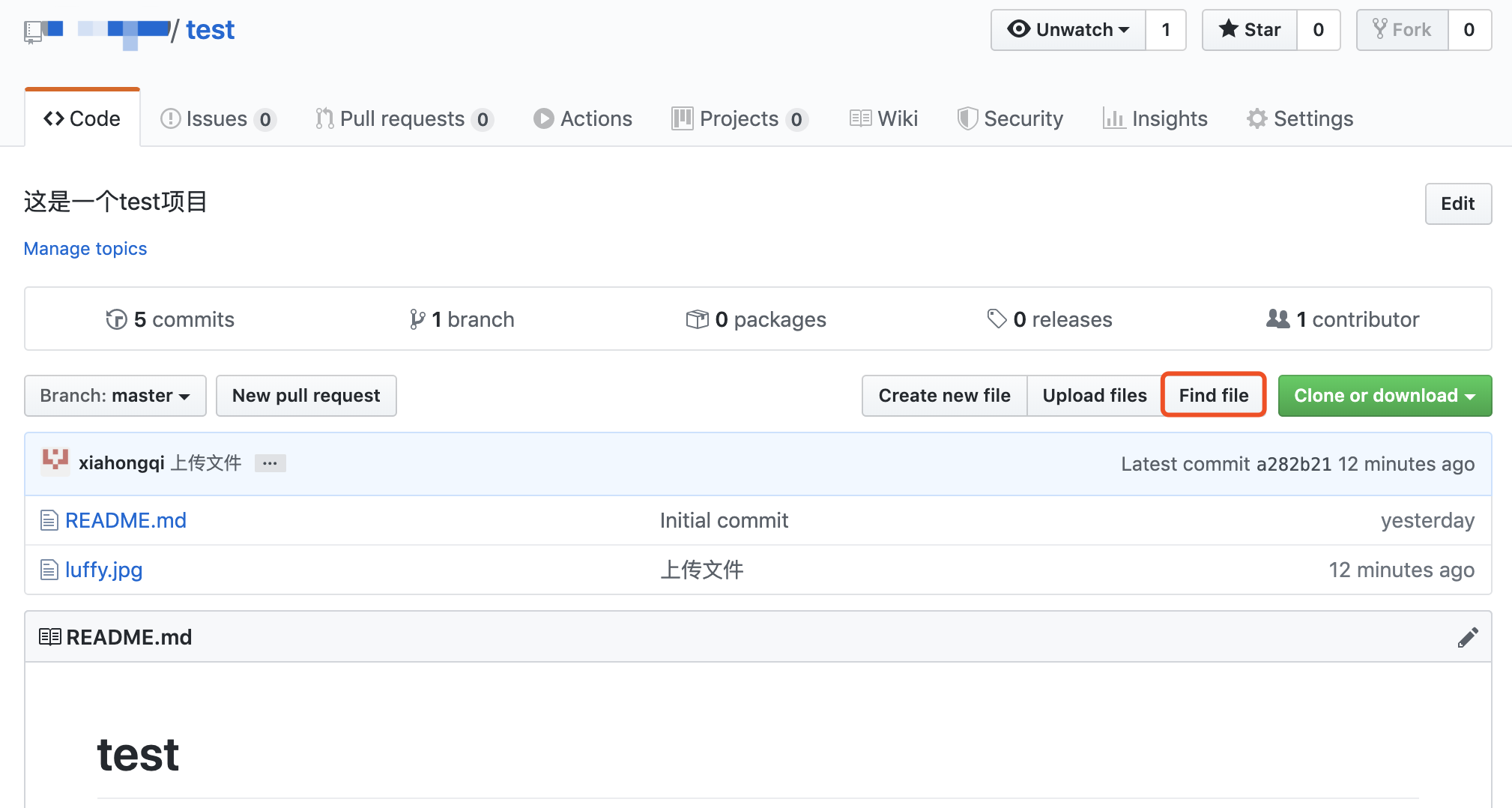Screen dimensions: 1512x808
Task: View the 5 commits list
Action: (x=170, y=319)
